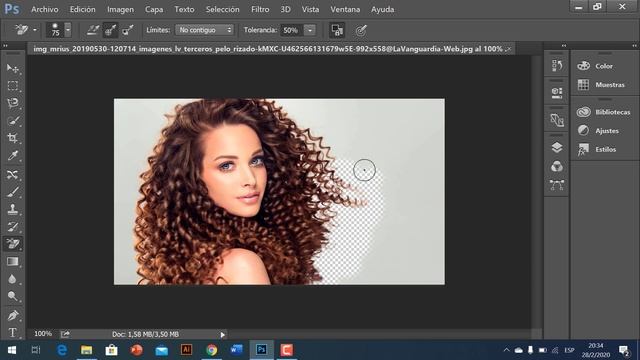Screen dimensions: 640x360
Task: Click the share icon in status bar
Action: 65,334
